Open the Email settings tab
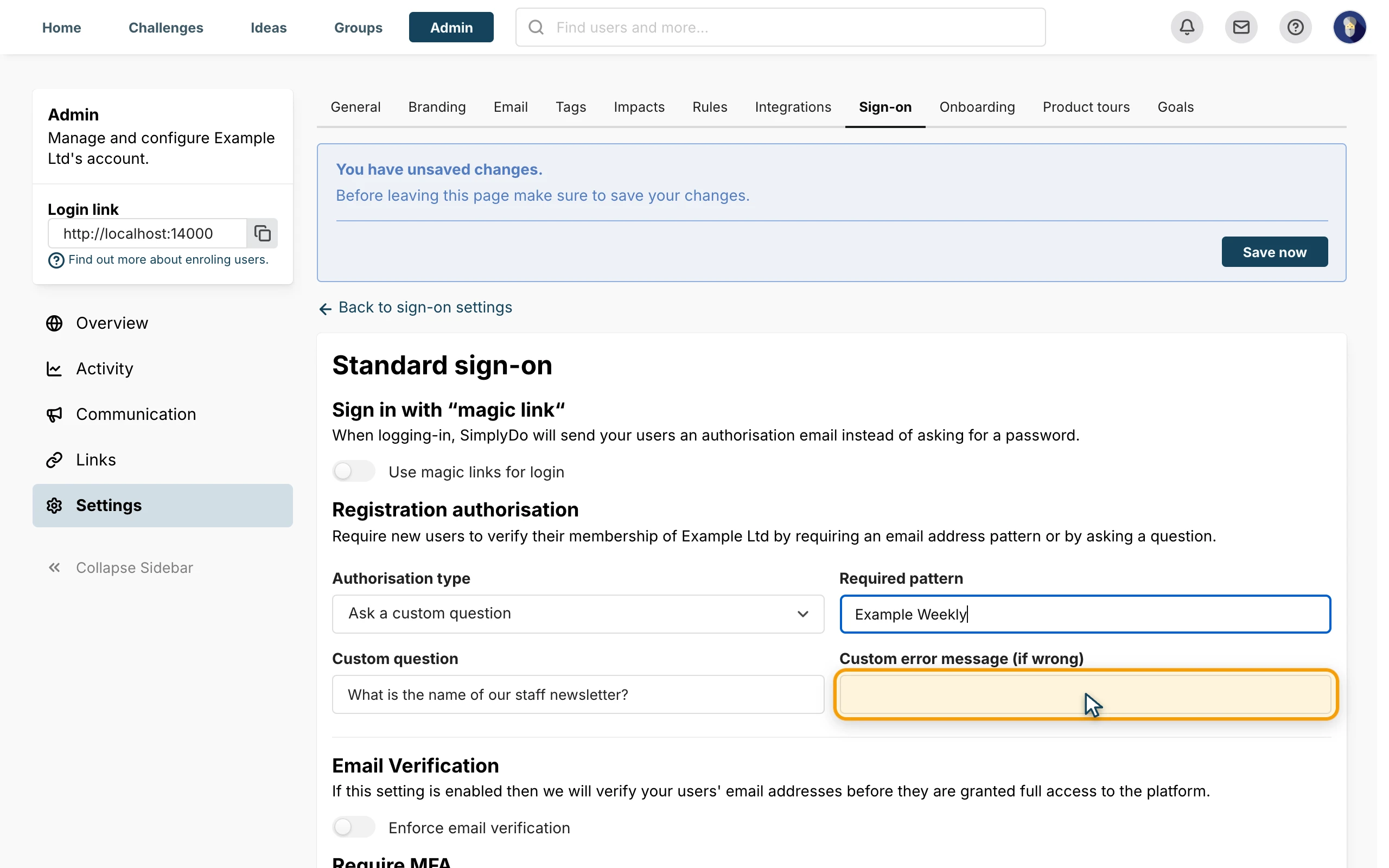Viewport: 1389px width, 868px height. coord(510,107)
